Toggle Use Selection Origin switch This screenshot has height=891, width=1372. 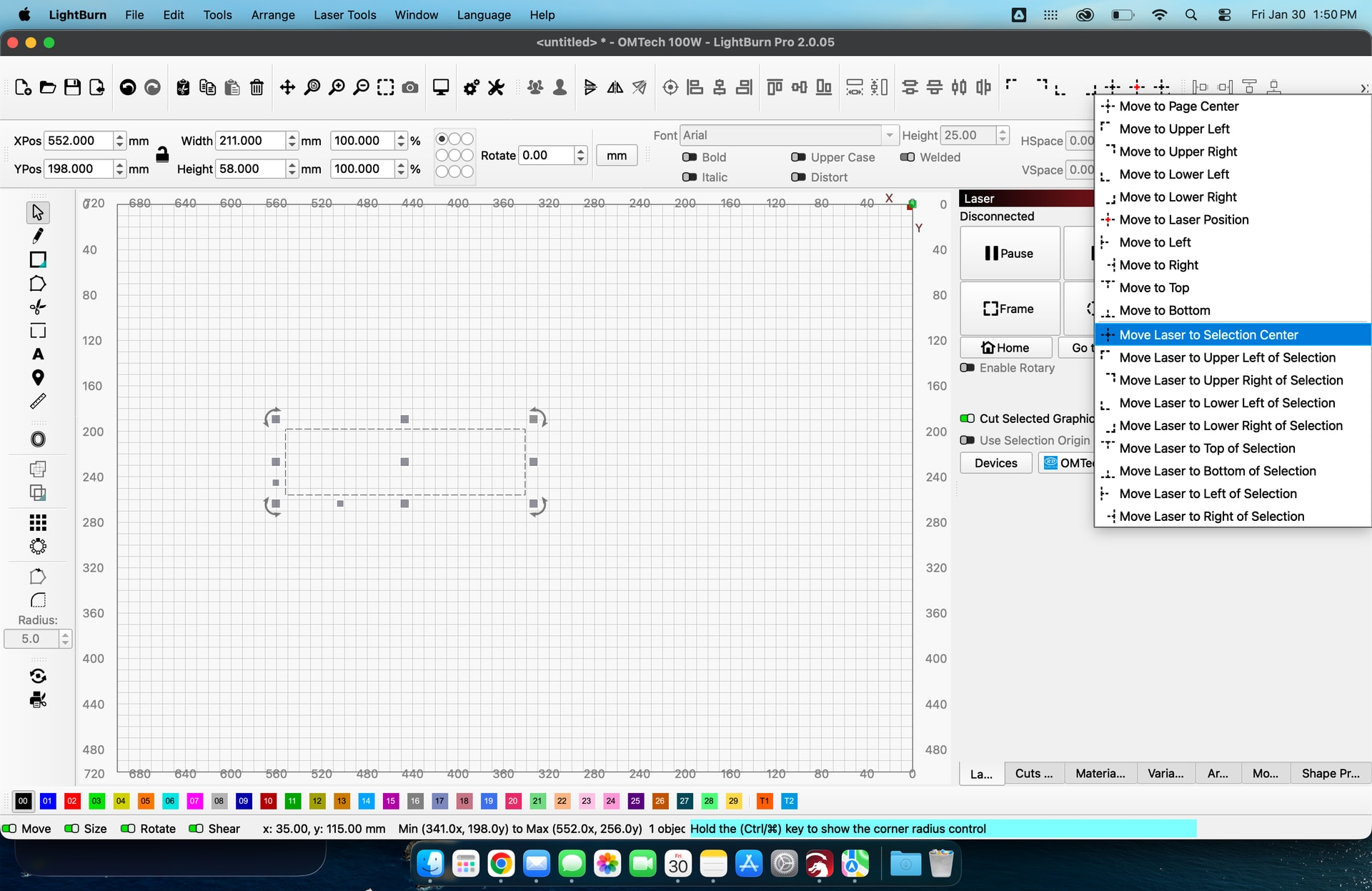(968, 440)
